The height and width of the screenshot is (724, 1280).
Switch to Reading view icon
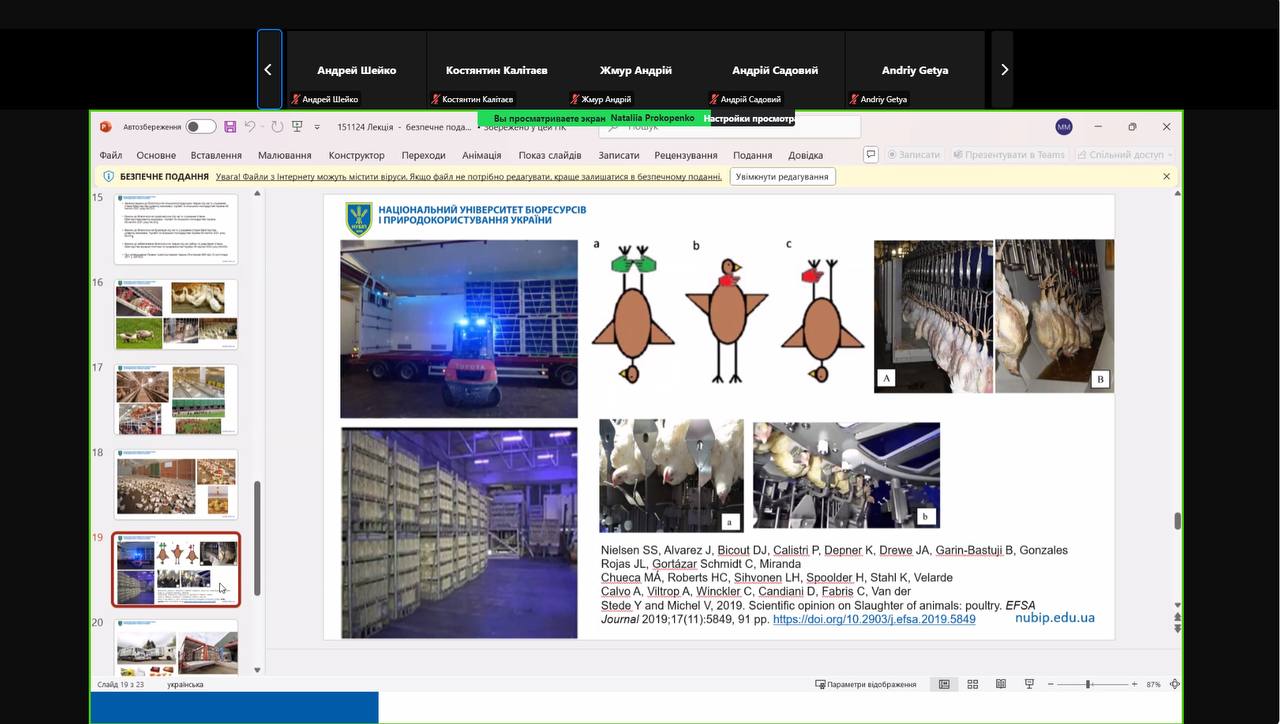pyautogui.click(x=1000, y=684)
